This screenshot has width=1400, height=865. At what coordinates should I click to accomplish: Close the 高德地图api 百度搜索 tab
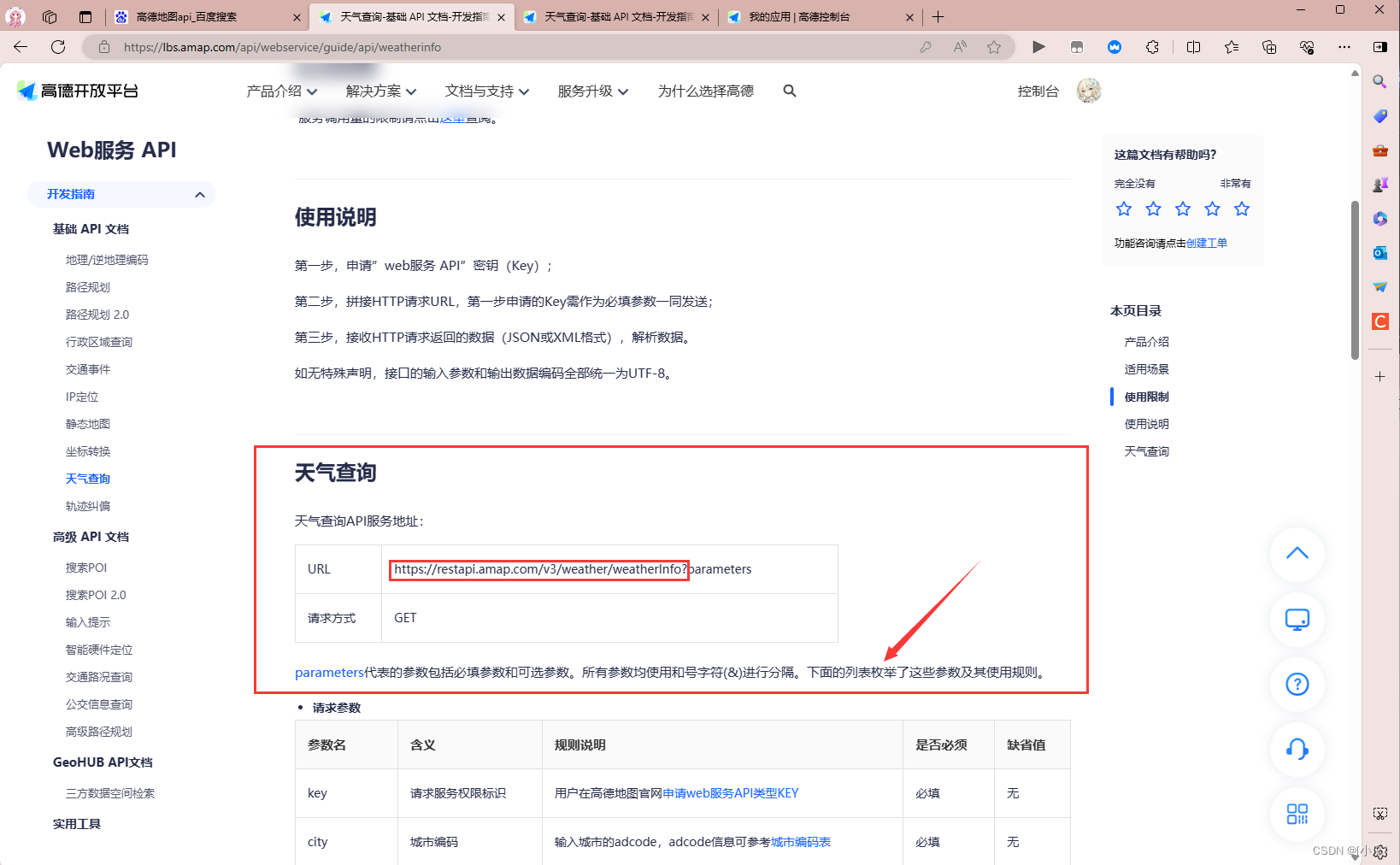pyautogui.click(x=297, y=17)
